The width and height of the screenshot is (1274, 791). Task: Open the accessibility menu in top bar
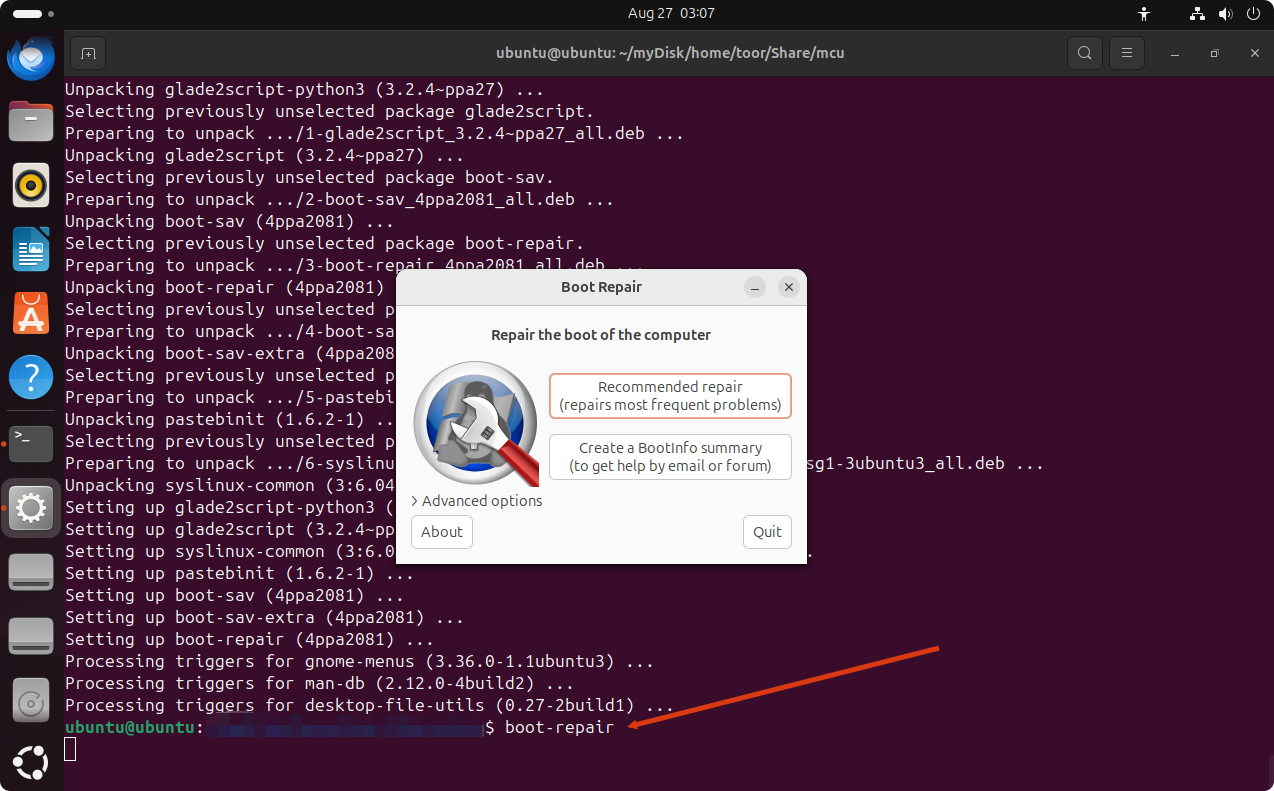(1145, 14)
